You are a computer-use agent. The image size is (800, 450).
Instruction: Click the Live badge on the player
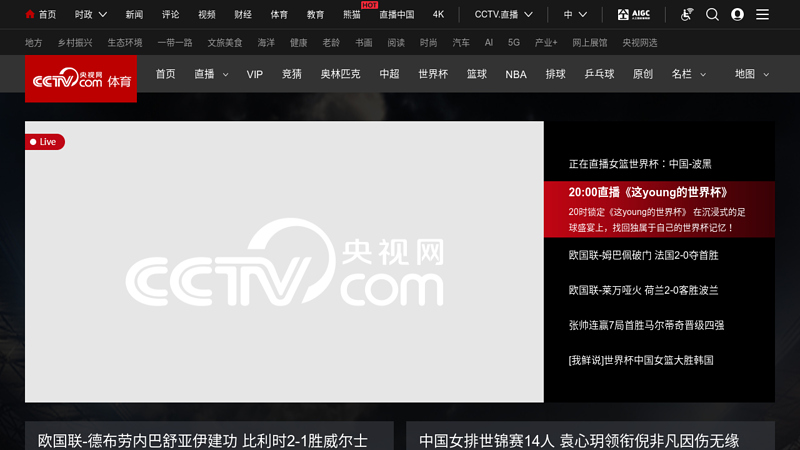pyautogui.click(x=45, y=142)
